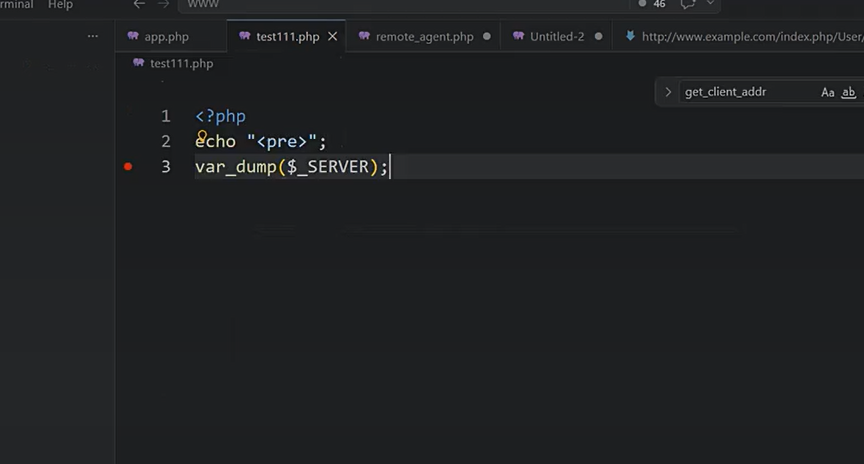
Task: Toggle Match Case (Aa) in find widget
Action: 827,93
